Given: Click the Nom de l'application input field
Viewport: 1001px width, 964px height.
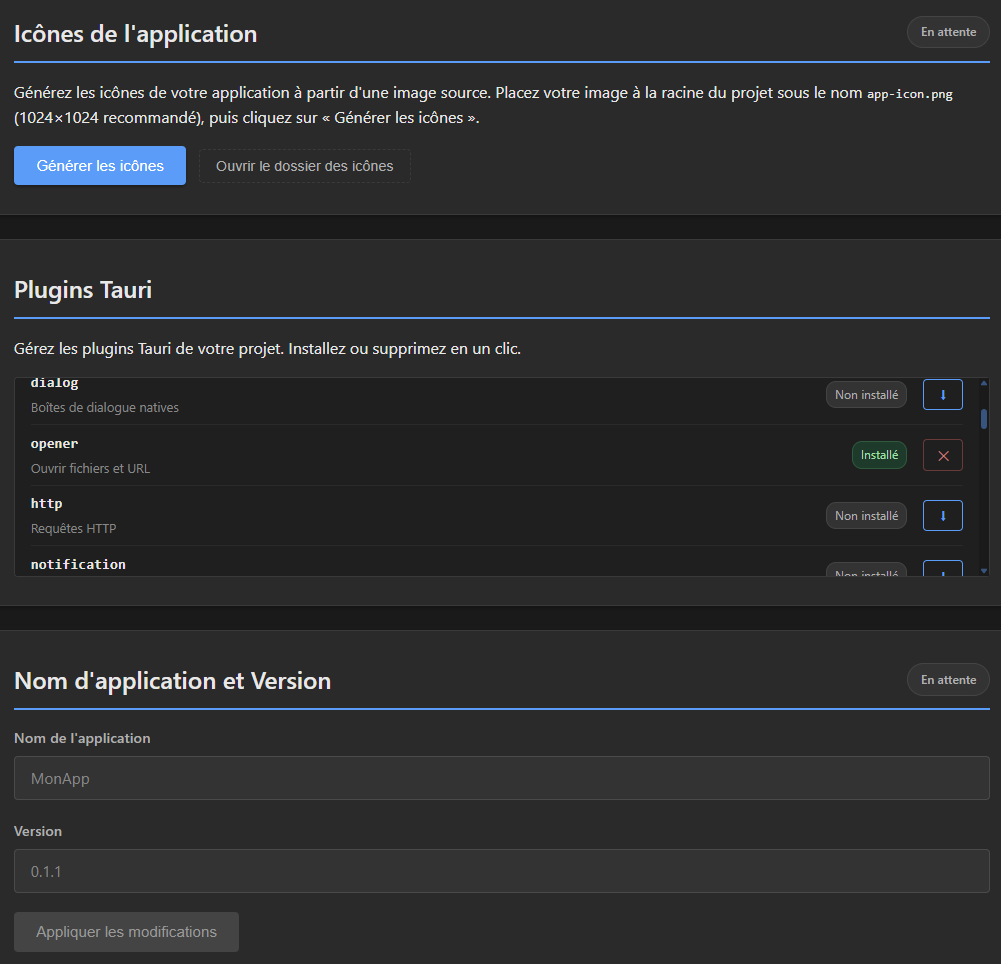Looking at the screenshot, I should click(502, 778).
